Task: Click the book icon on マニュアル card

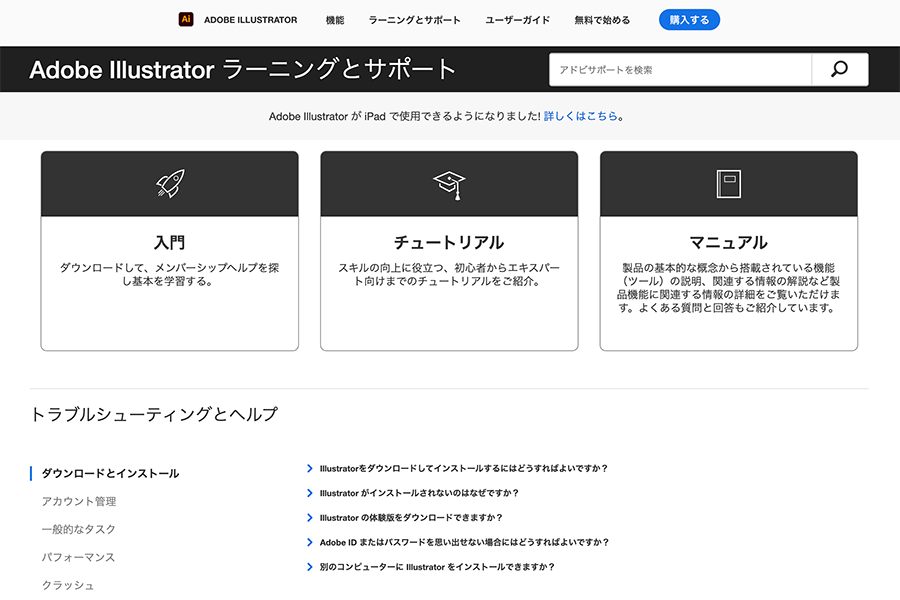Action: (x=728, y=184)
